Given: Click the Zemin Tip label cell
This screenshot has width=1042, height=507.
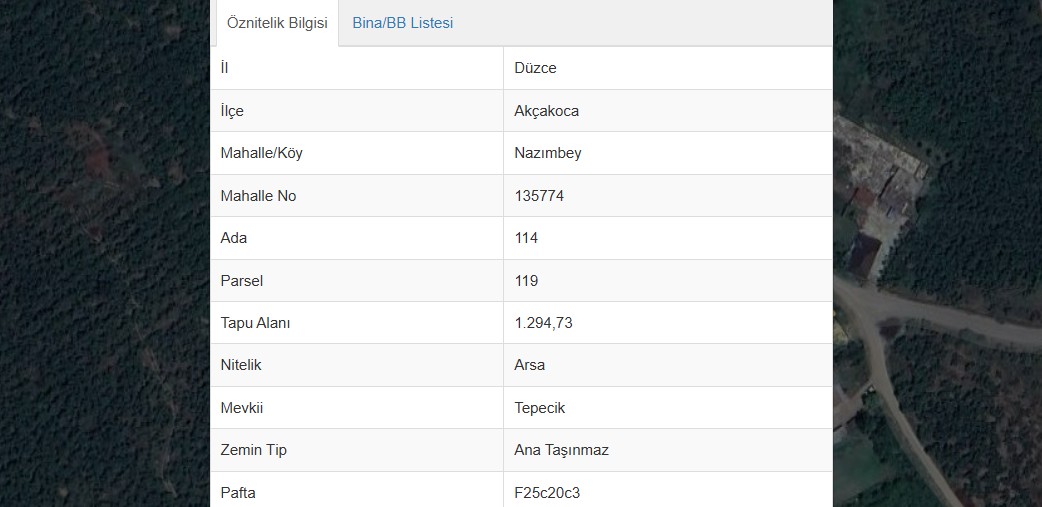Looking at the screenshot, I should click(x=357, y=450).
